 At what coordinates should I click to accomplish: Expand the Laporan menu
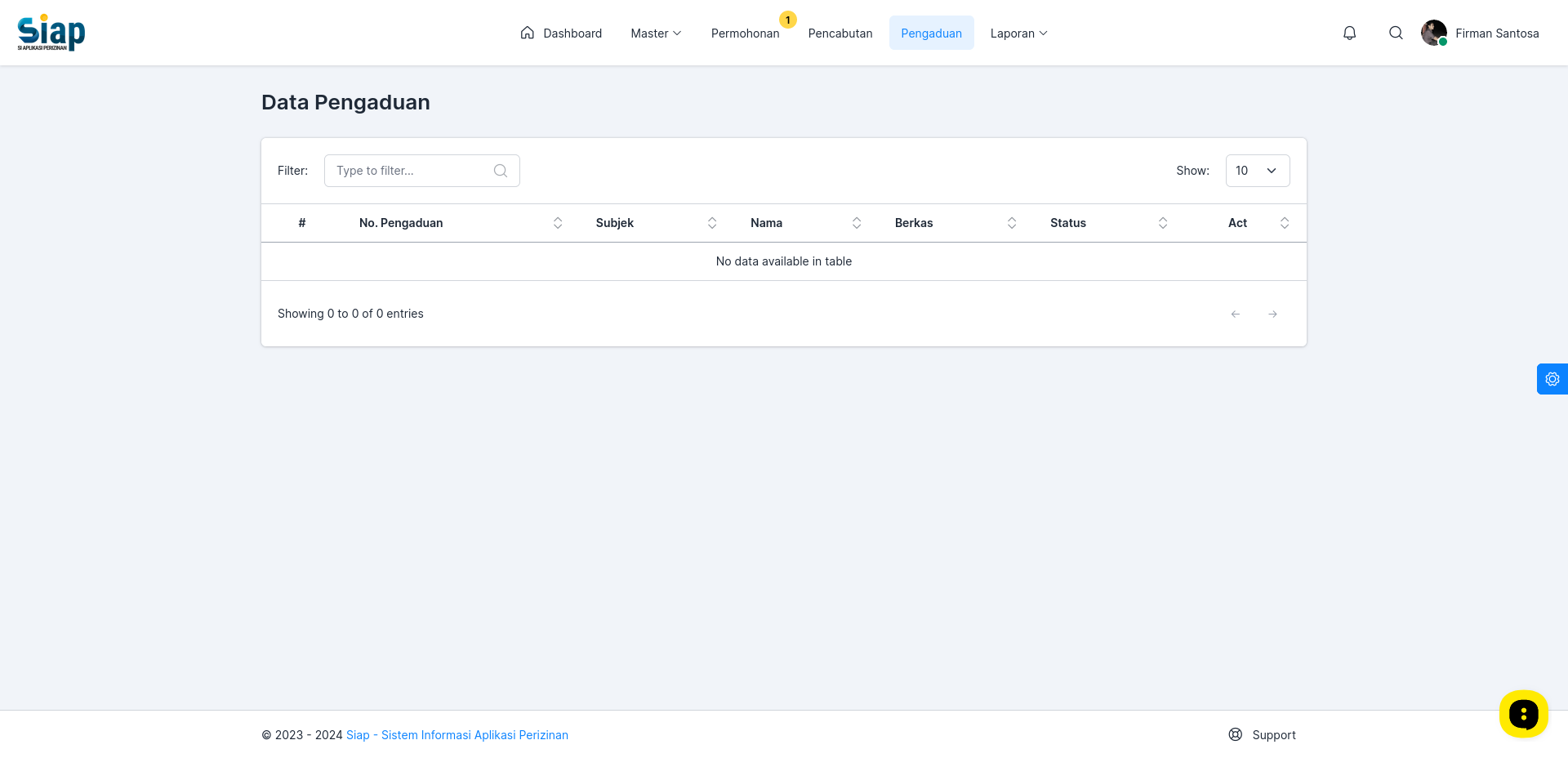1018,33
